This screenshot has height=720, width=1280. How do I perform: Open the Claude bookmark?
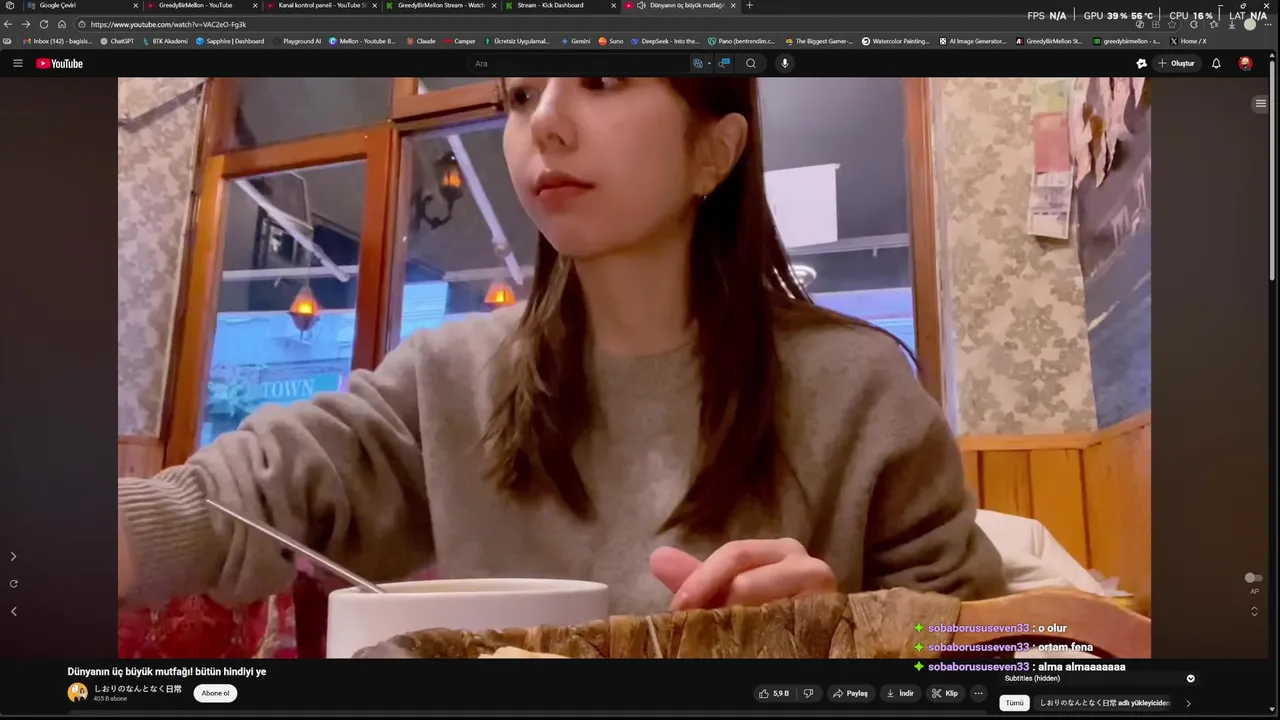[x=420, y=41]
